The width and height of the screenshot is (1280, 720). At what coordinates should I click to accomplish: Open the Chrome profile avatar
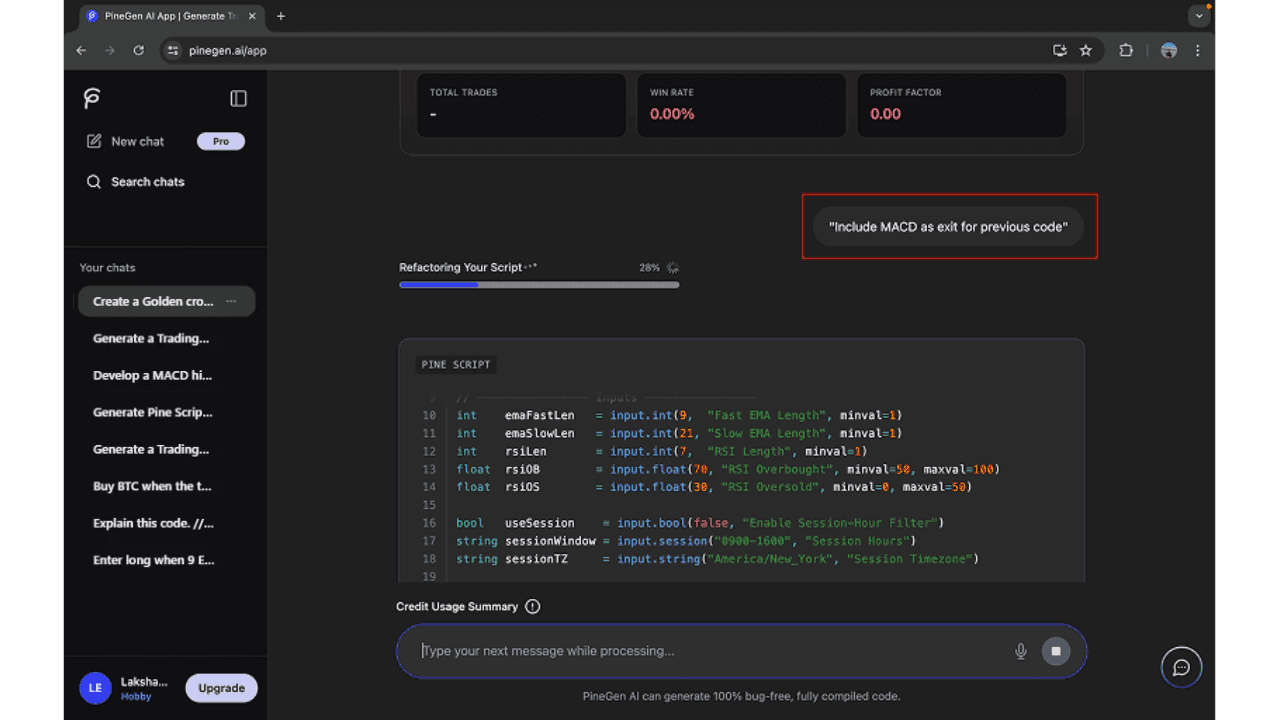pos(1168,50)
